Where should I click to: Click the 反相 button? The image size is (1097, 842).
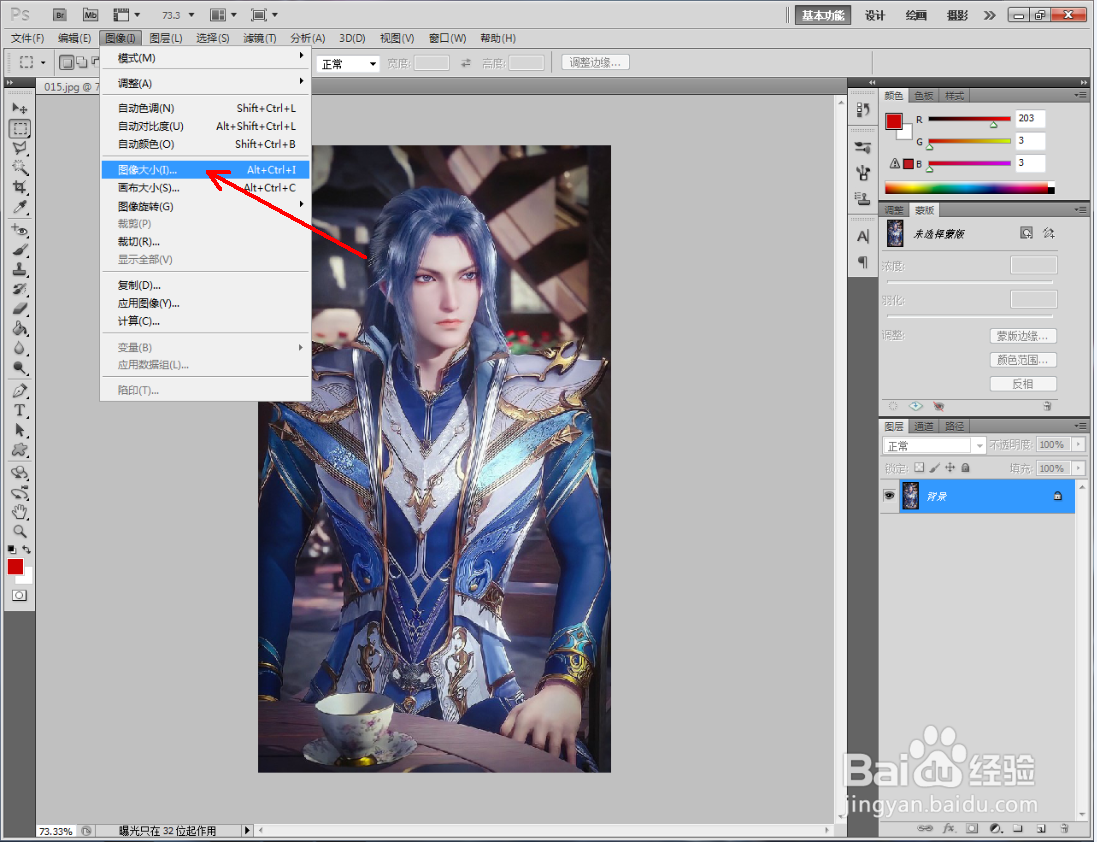[1023, 384]
